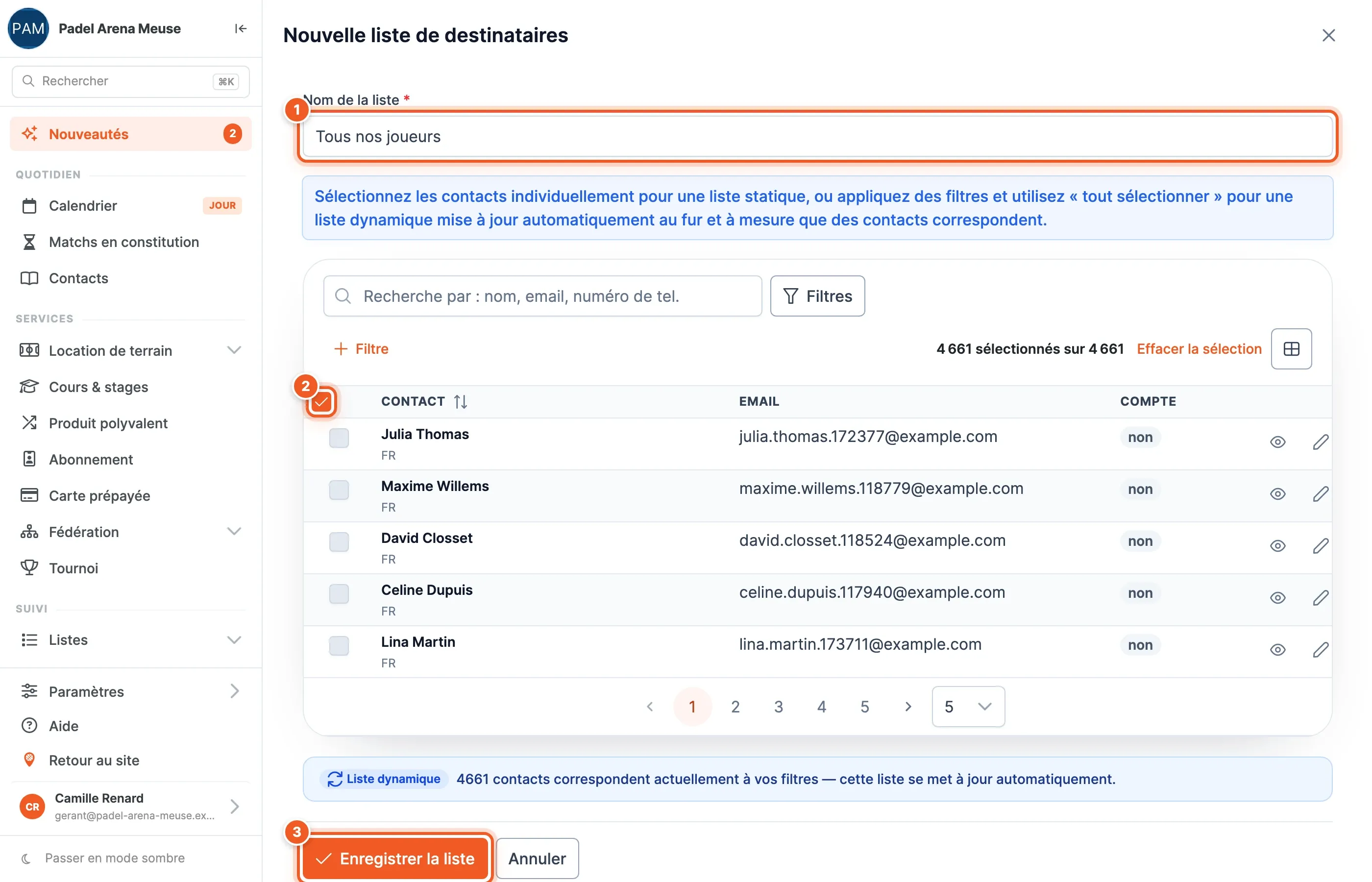Show Celine Dupuis details via eye icon

click(x=1277, y=598)
